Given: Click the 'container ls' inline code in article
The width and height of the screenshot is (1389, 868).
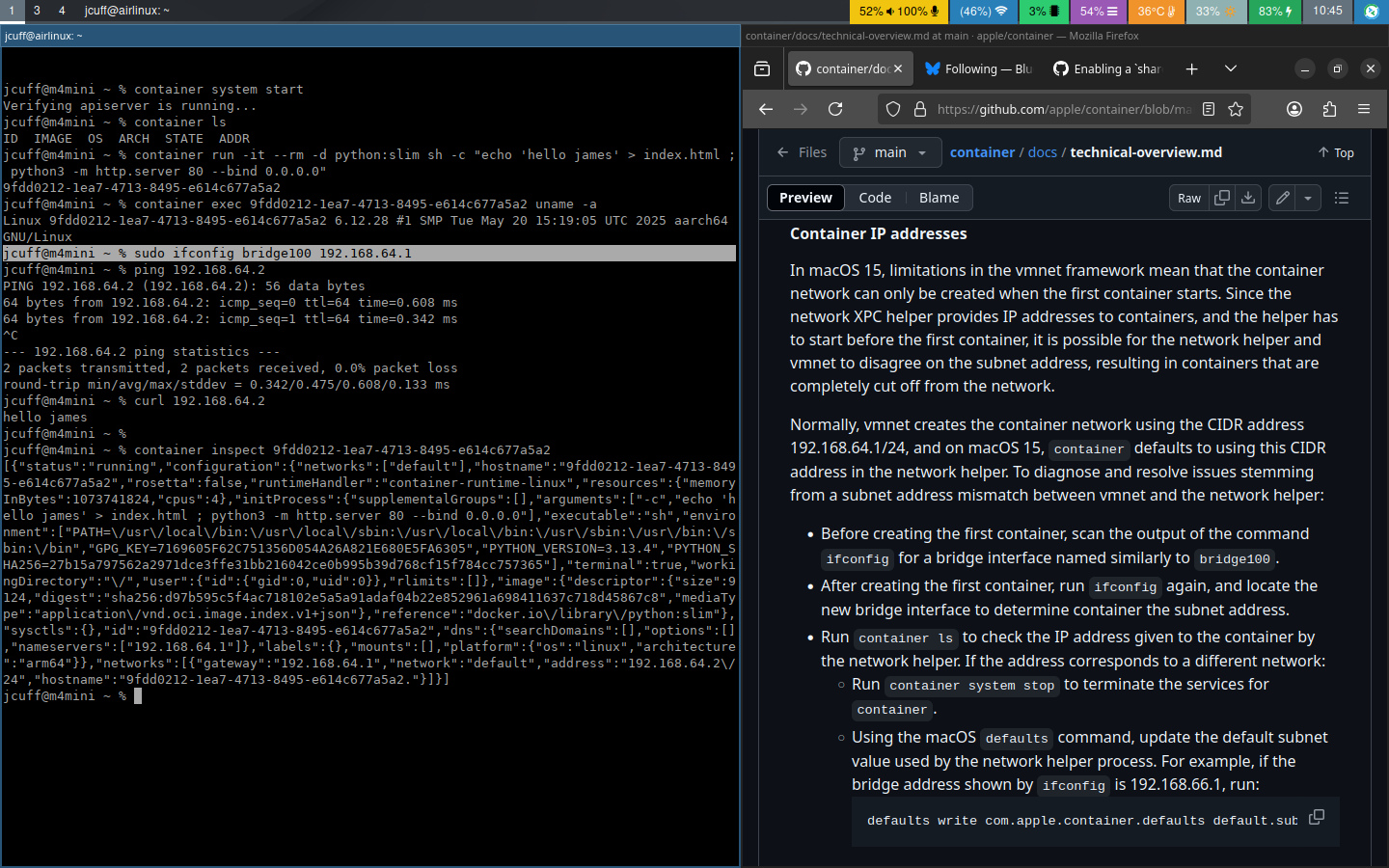Looking at the screenshot, I should coord(906,637).
